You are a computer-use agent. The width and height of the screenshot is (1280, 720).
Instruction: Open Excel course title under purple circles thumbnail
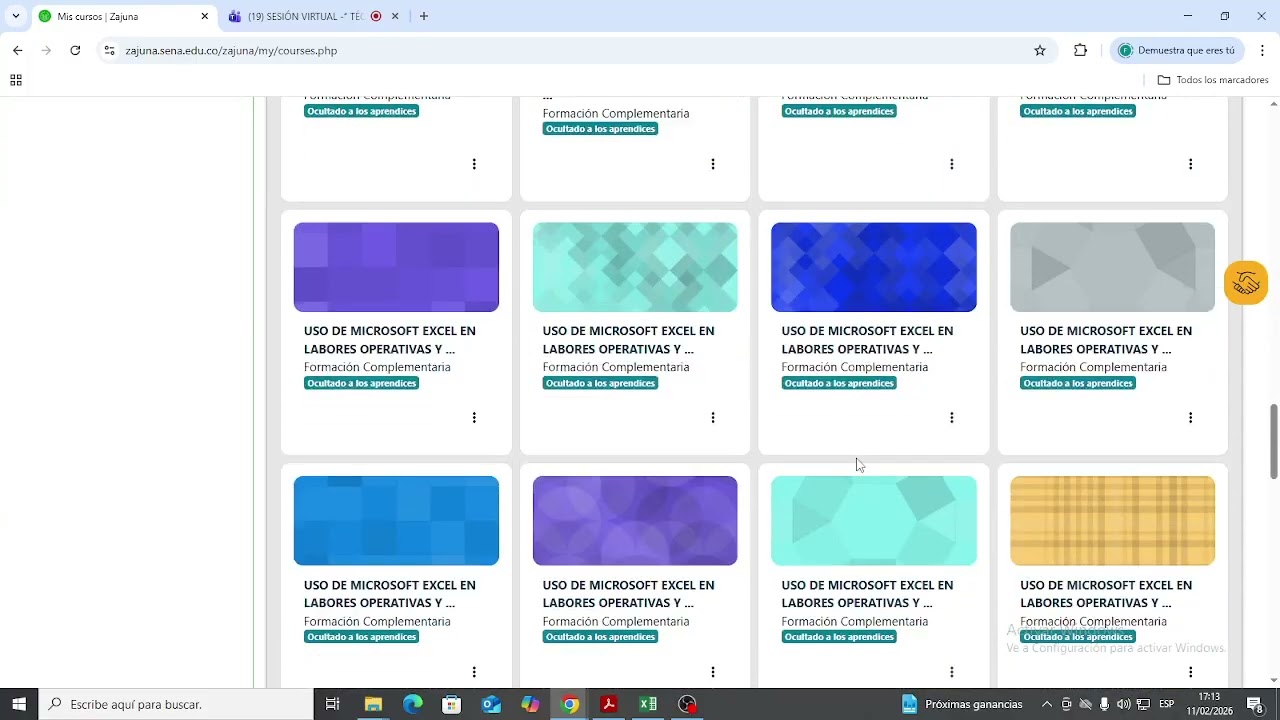pyautogui.click(x=628, y=594)
